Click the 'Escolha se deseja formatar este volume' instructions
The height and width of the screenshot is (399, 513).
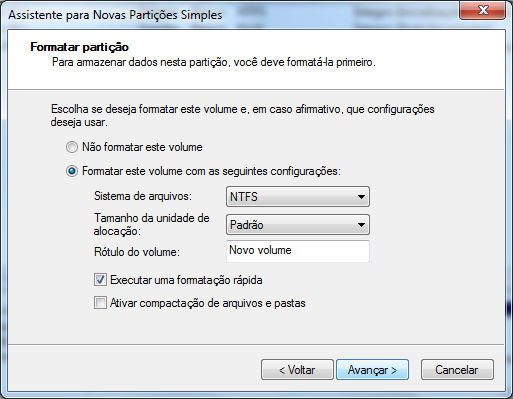click(x=242, y=115)
